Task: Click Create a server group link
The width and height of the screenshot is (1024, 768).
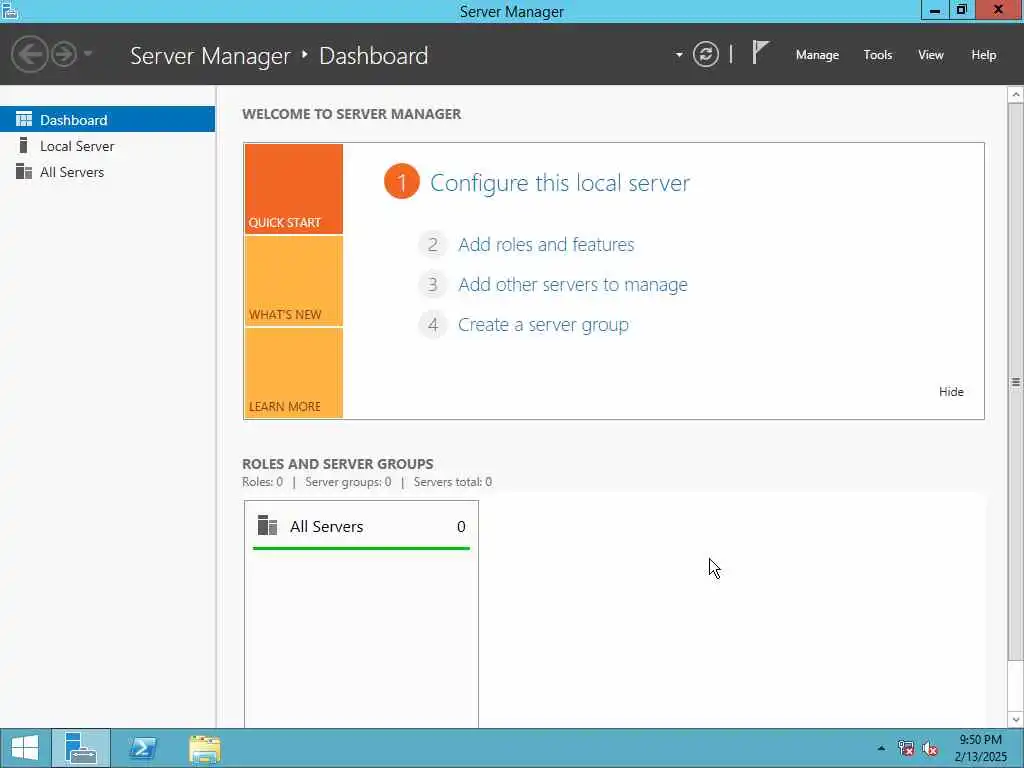Action: [543, 325]
